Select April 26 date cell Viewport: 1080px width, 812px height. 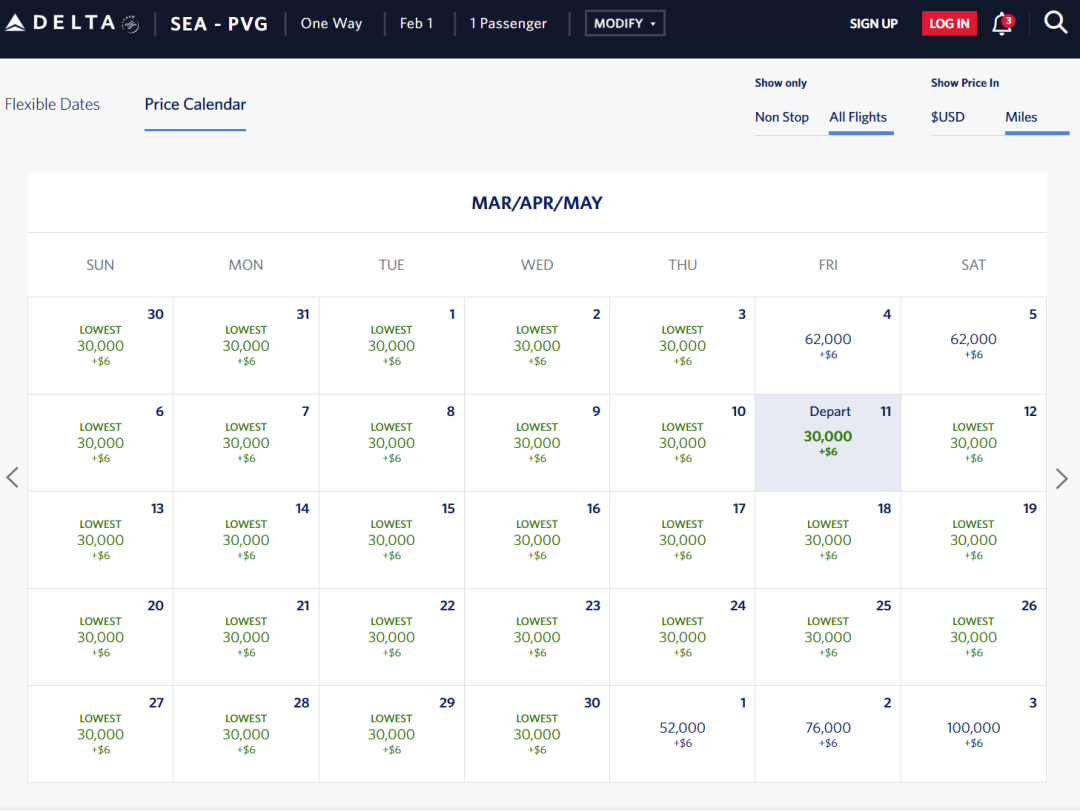pyautogui.click(x=973, y=637)
